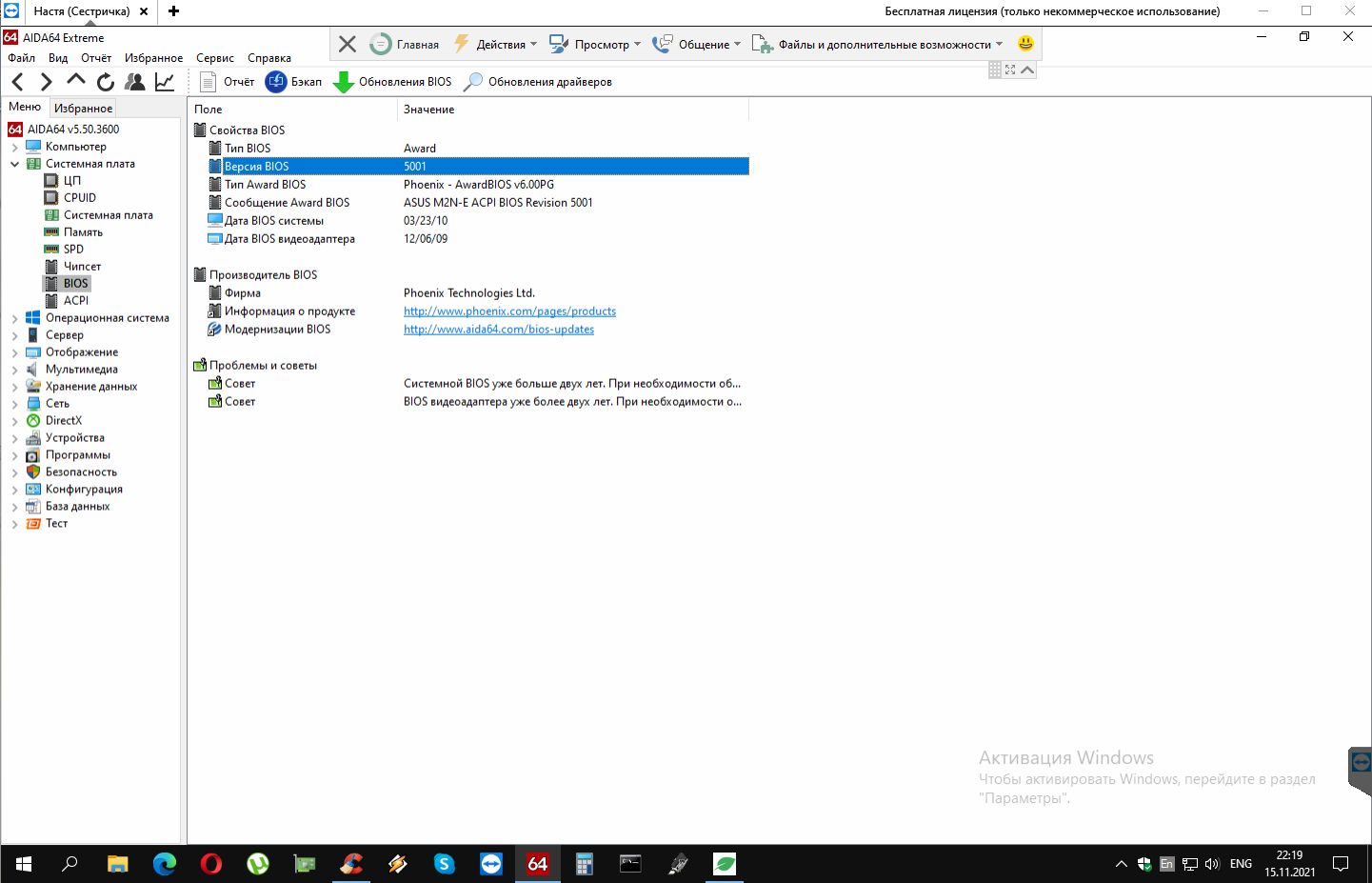The image size is (1372, 883).
Task: Close the Настя (Сестричка) tab
Action: [144, 11]
